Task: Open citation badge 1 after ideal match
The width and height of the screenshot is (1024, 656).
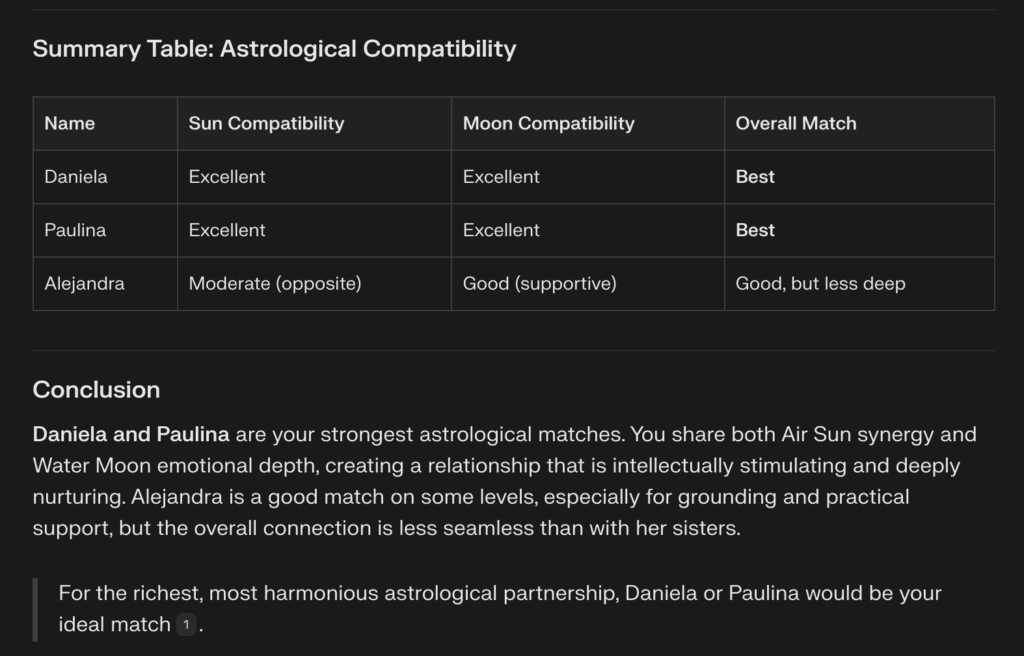Action: click(x=186, y=625)
